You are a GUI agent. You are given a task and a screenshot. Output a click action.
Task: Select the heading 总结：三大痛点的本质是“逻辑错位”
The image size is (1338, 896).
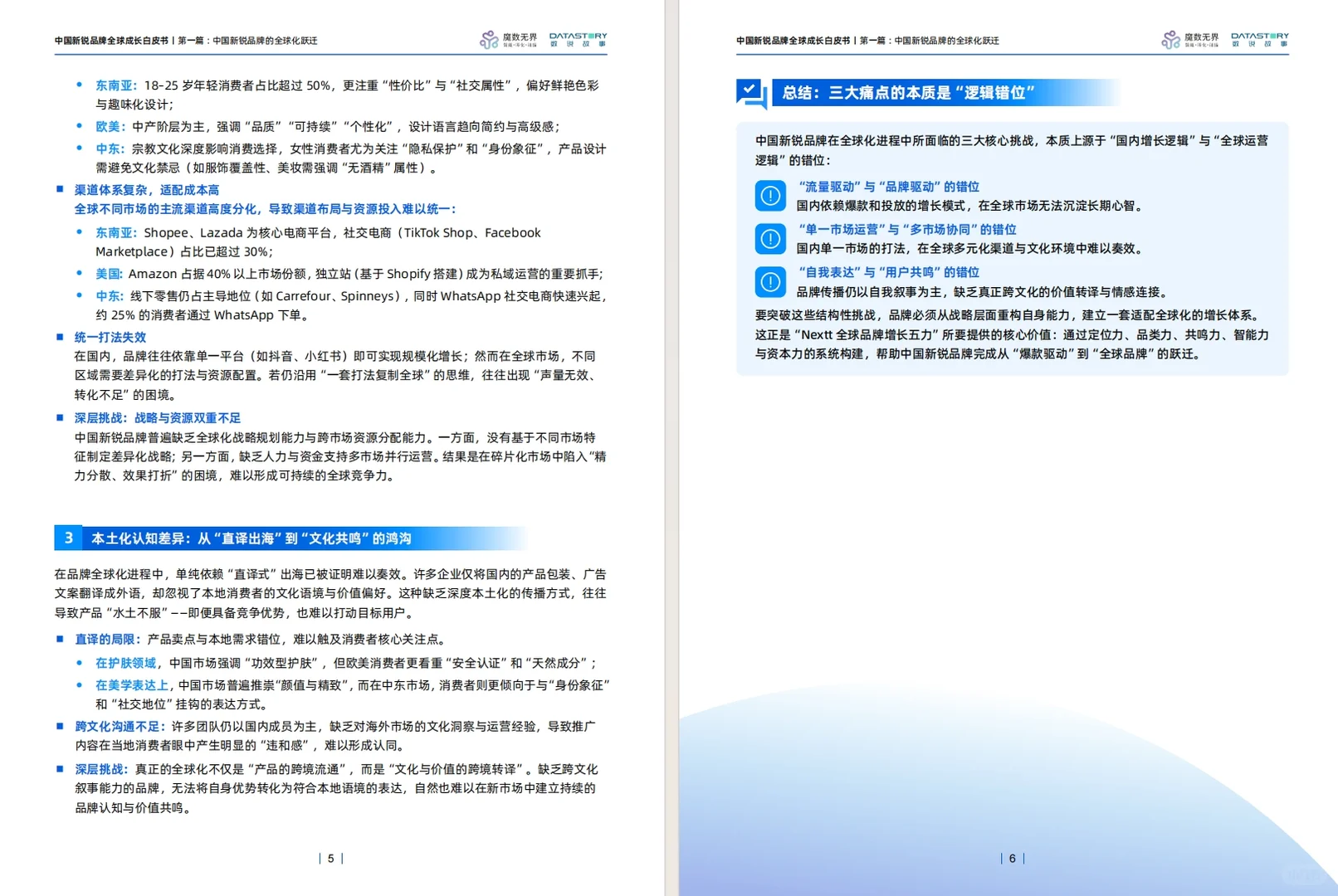click(908, 93)
